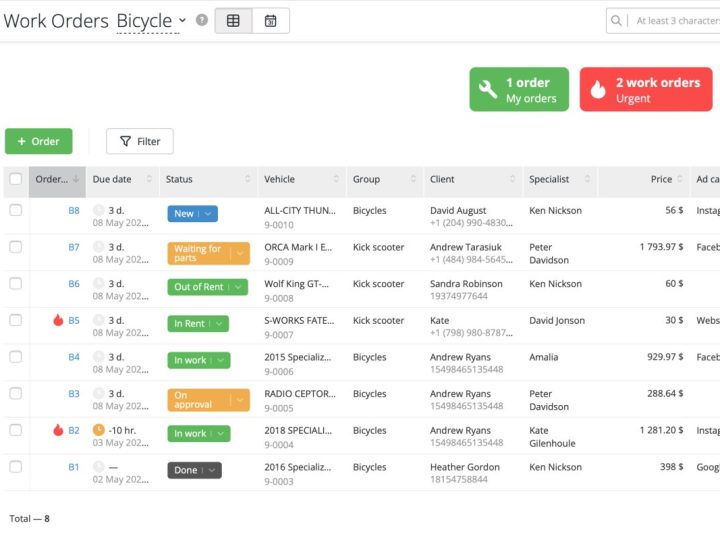The height and width of the screenshot is (540, 720).
Task: Click client name David August
Action: [x=458, y=210]
